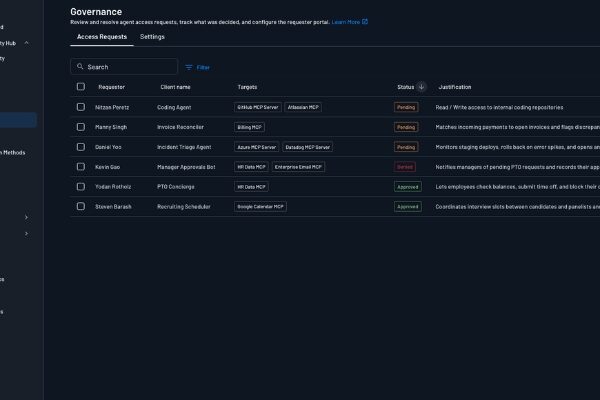Open the Kevin Gao requestor name

click(108, 167)
